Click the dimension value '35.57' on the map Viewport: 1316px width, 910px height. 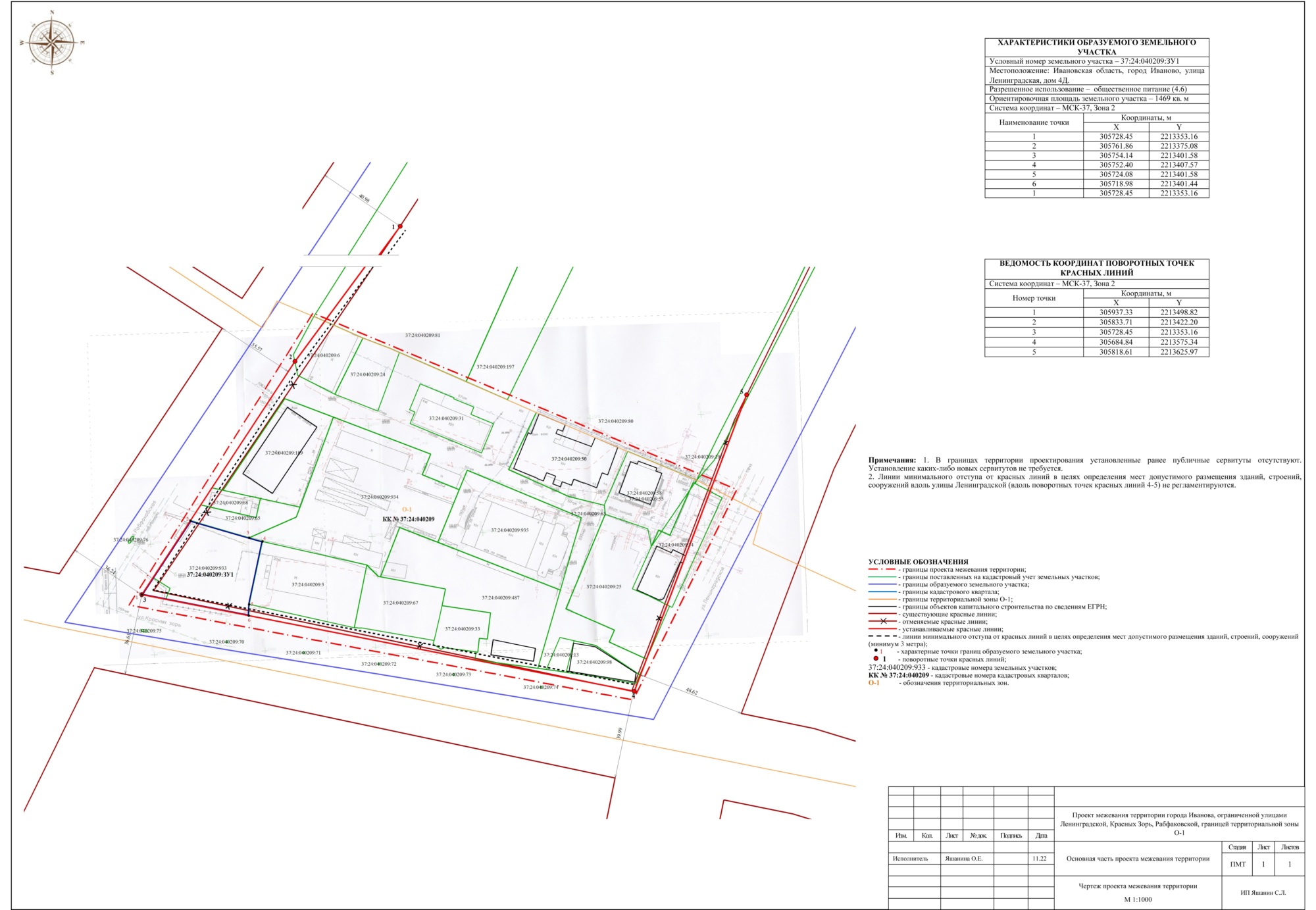point(257,347)
